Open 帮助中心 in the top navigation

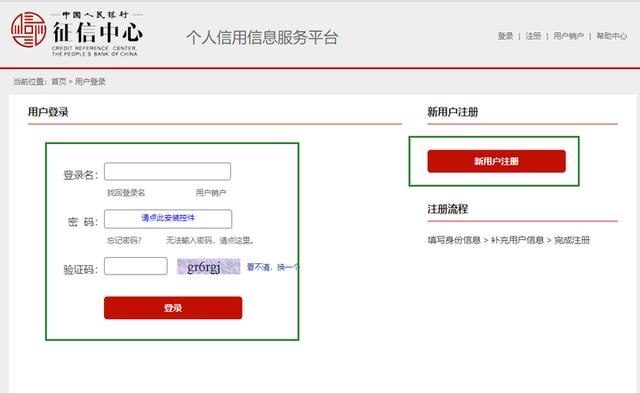click(611, 36)
